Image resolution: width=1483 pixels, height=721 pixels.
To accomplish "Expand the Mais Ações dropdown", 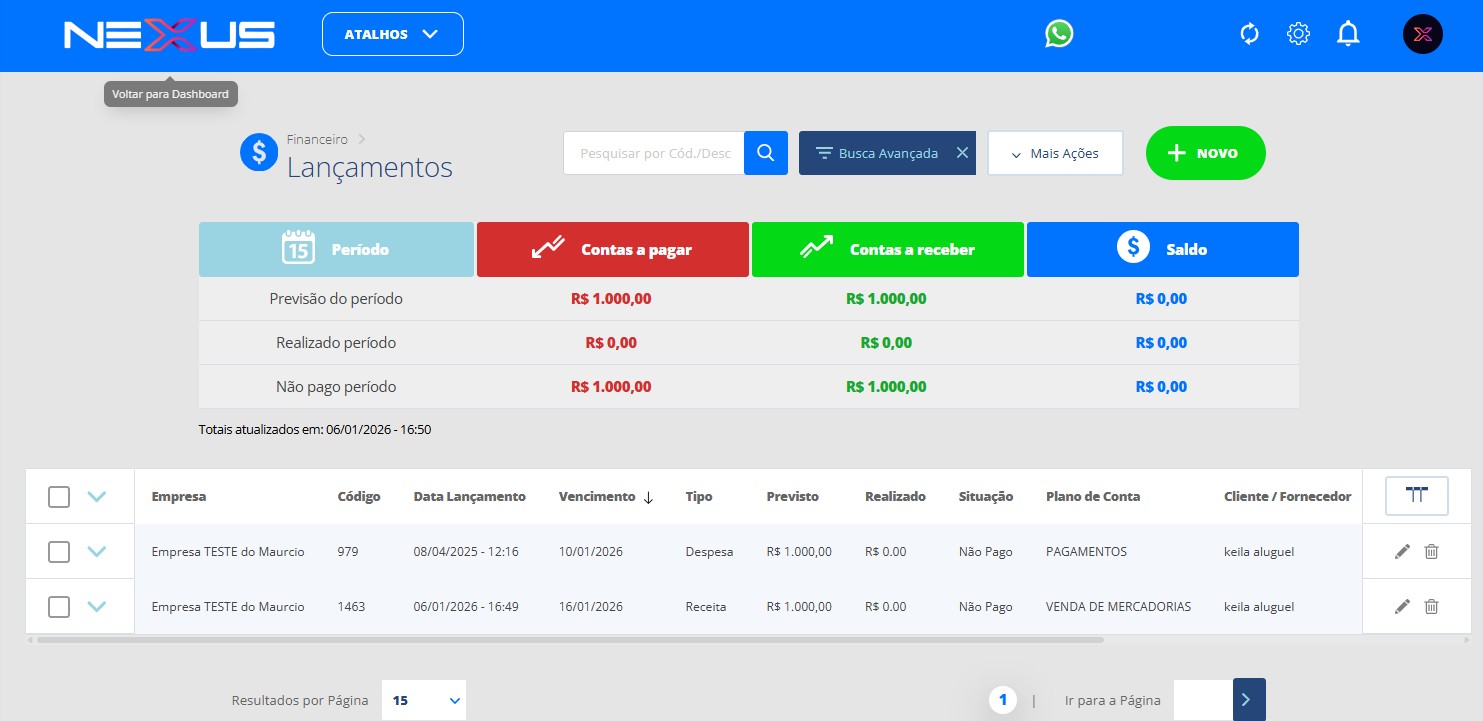I will pos(1055,153).
